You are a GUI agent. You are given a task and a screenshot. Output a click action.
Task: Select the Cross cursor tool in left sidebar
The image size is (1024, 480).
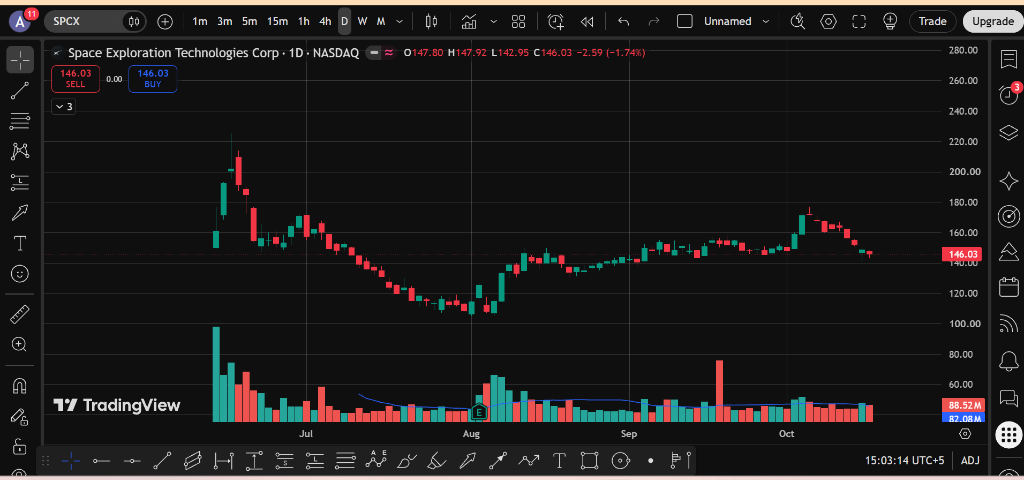(x=20, y=61)
